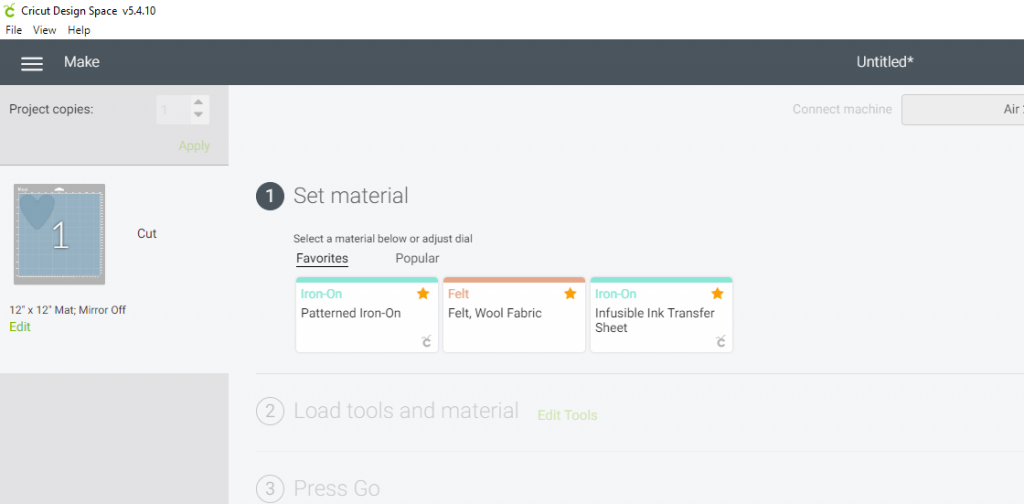This screenshot has height=504, width=1024.
Task: Unfavorite star on Patterned Iron-On card
Action: (x=423, y=294)
